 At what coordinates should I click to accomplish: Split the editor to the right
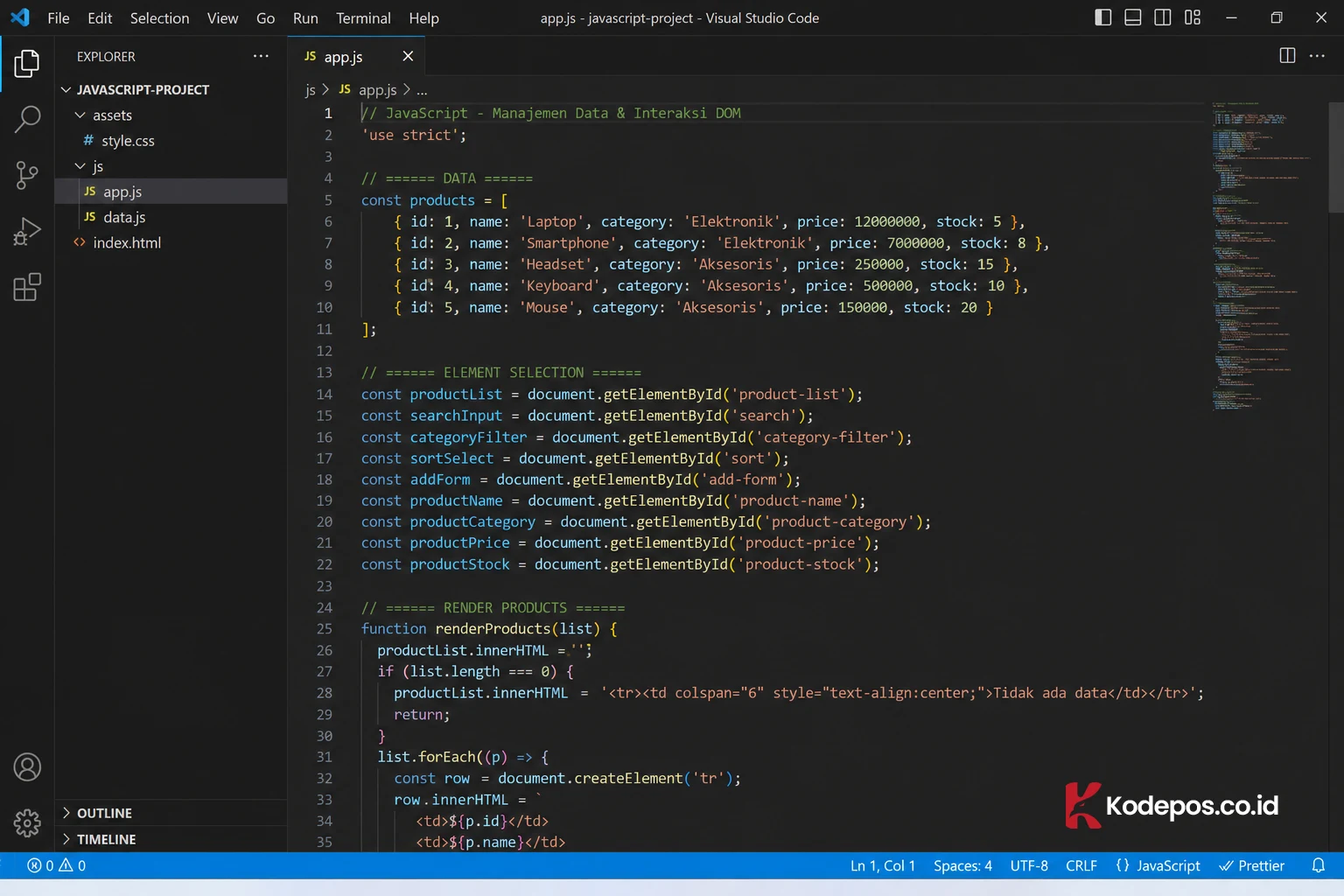[1287, 56]
